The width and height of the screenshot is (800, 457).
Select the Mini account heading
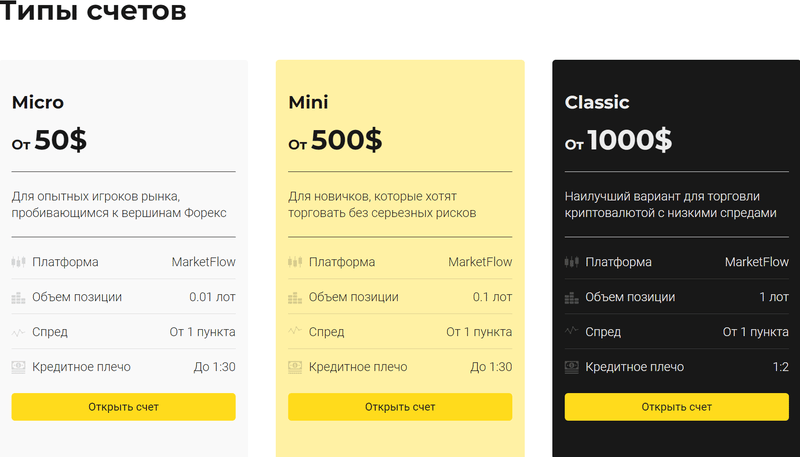308,103
